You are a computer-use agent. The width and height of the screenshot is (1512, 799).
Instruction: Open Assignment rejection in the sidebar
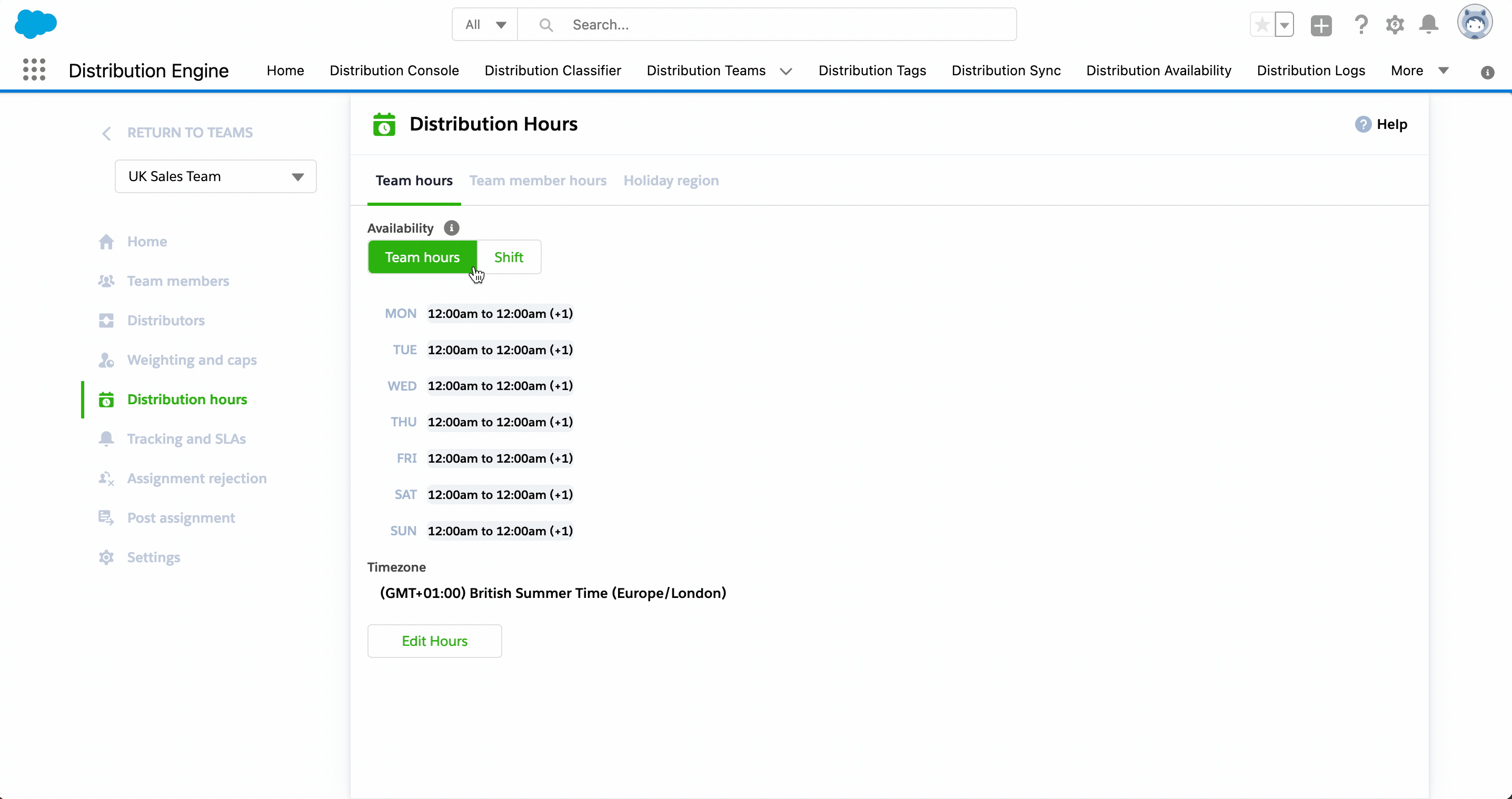[196, 478]
